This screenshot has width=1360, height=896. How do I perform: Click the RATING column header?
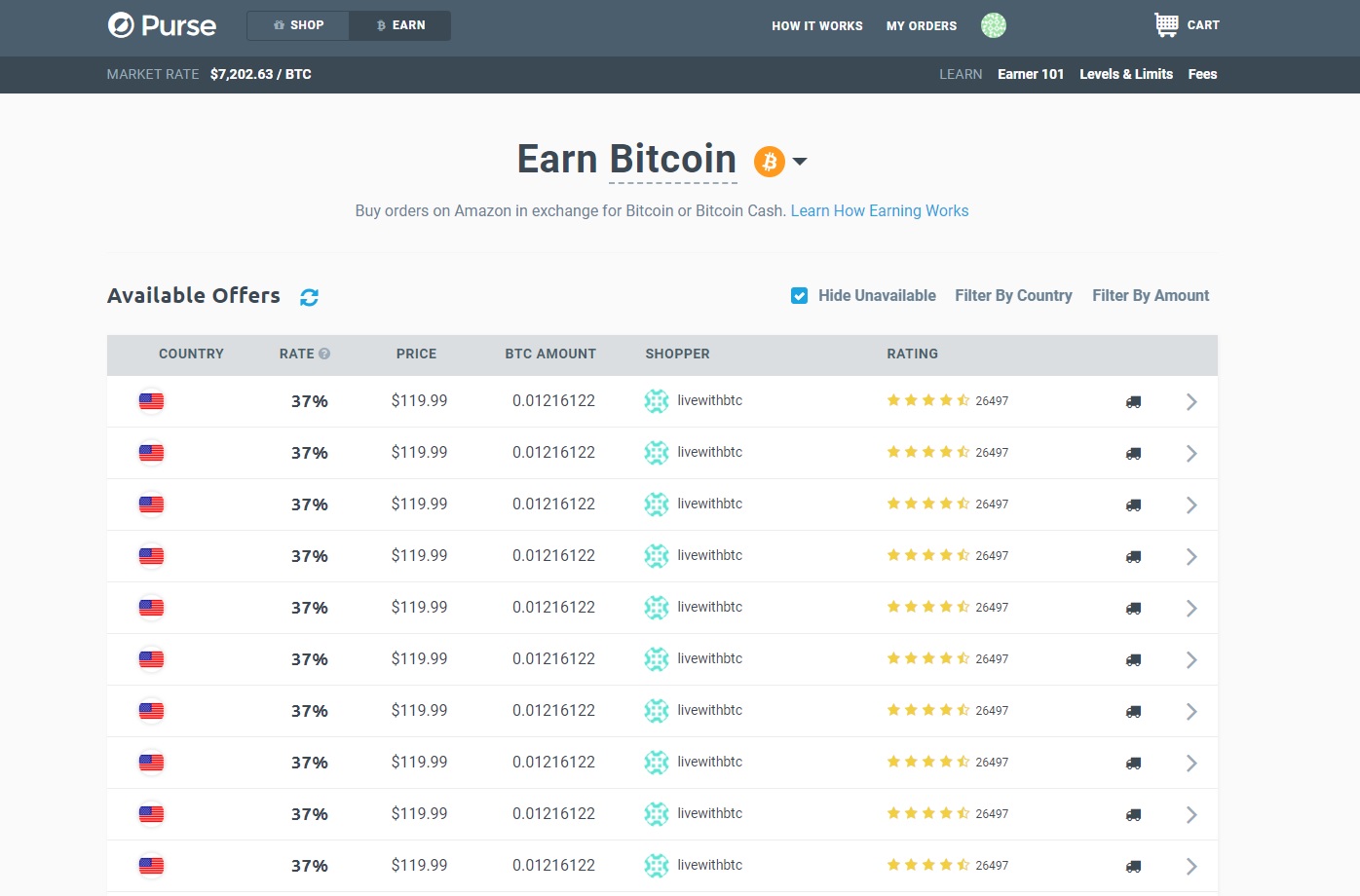click(x=912, y=354)
